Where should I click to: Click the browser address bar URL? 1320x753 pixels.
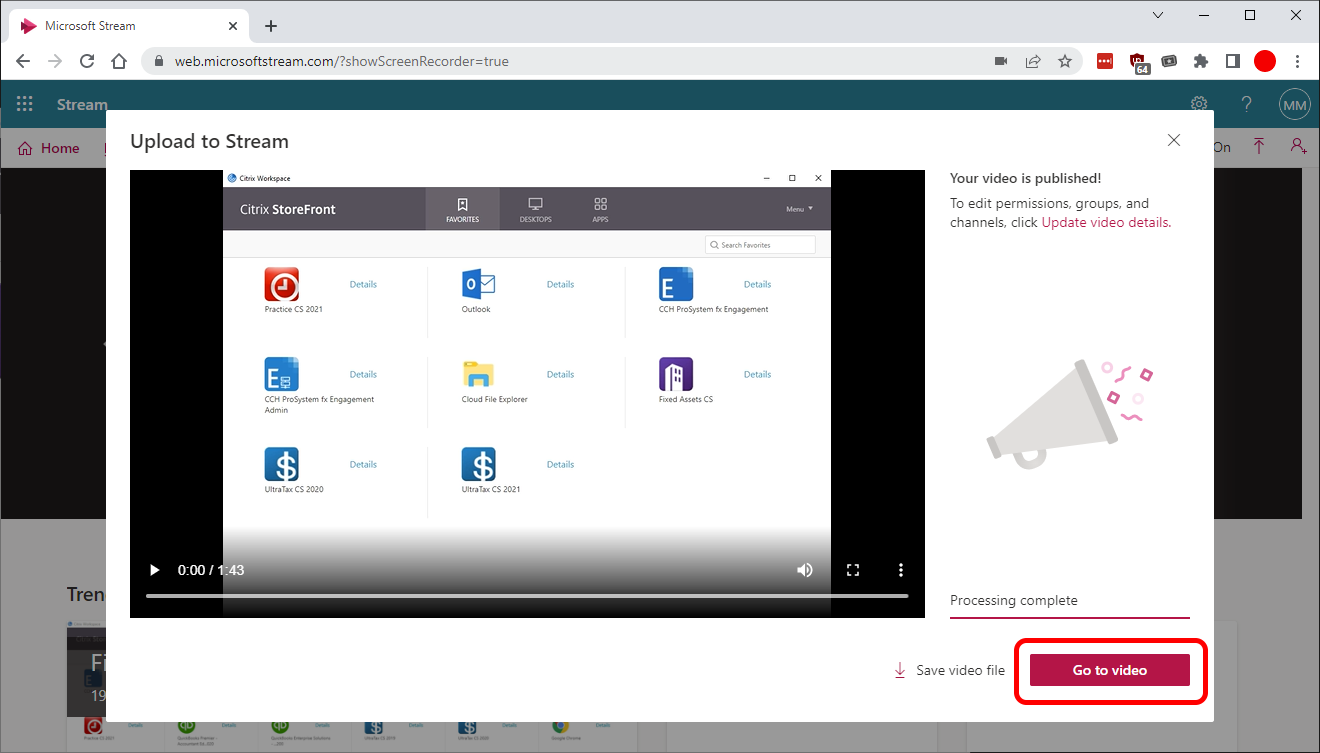click(x=342, y=61)
